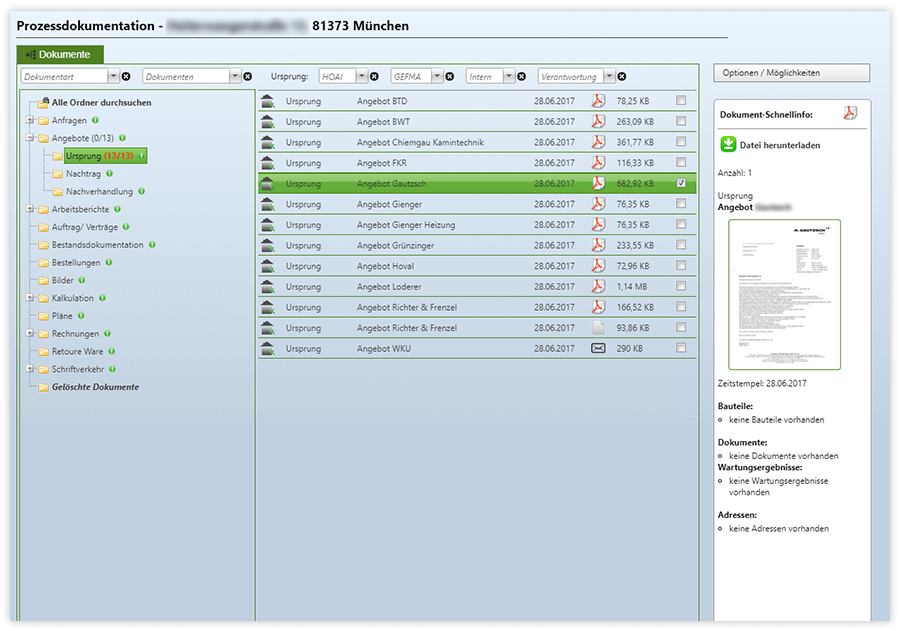Viewport: 900px width, 631px height.
Task: Click the blank file icon for Richter & Frenzel
Action: click(x=598, y=328)
